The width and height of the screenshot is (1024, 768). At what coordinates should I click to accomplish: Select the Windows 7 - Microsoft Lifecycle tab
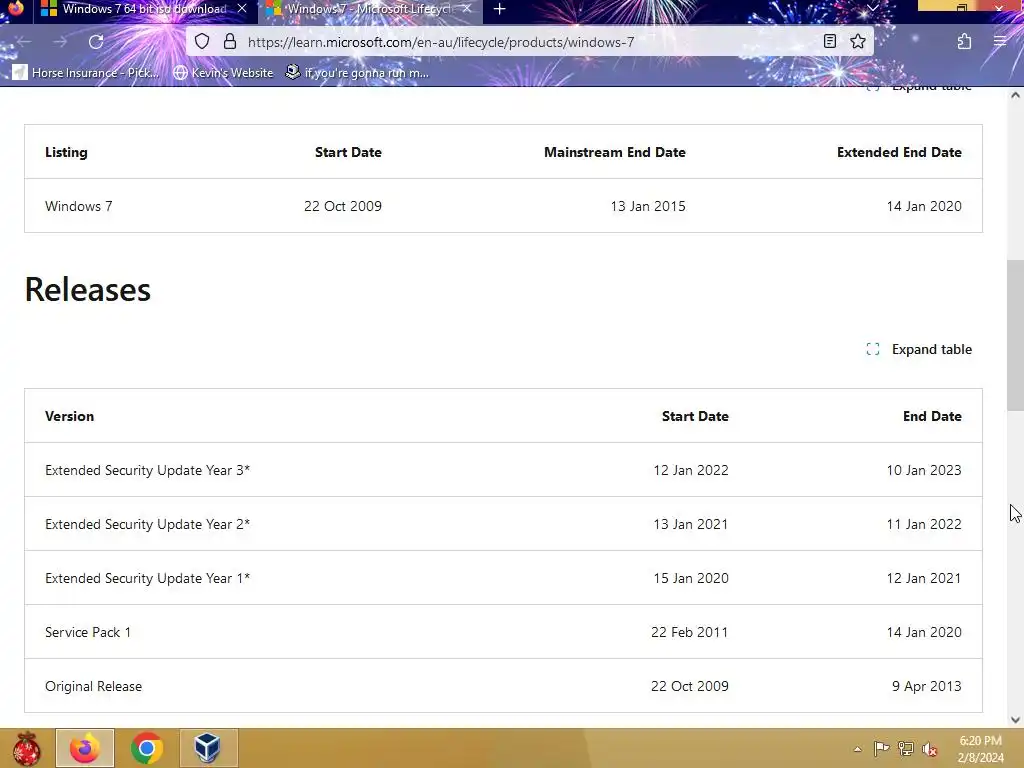tap(370, 9)
